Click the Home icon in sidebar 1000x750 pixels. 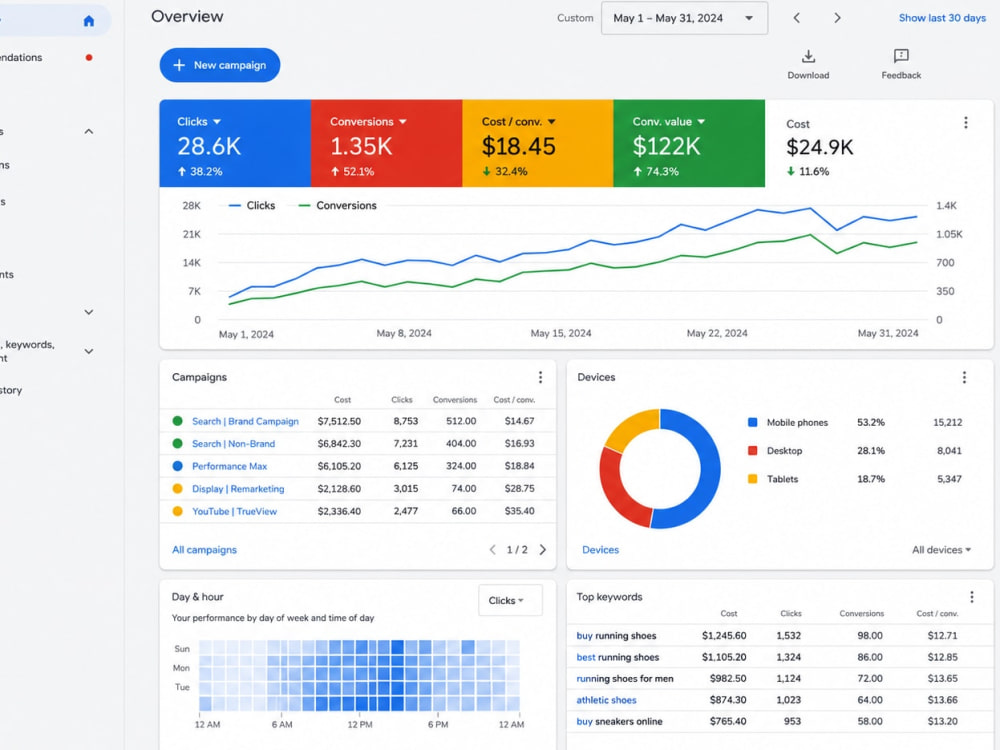89,21
